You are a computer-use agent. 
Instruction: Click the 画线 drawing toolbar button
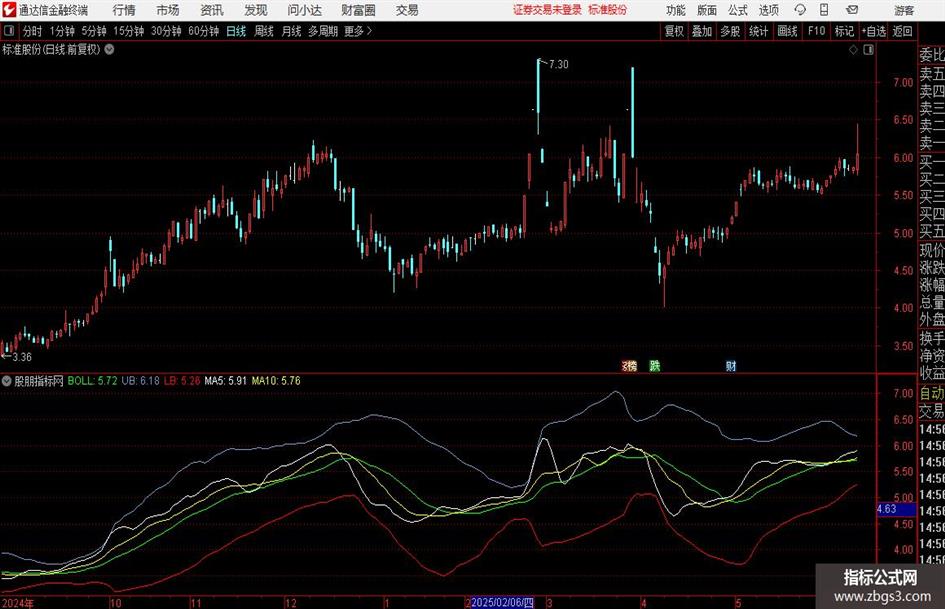pos(787,31)
